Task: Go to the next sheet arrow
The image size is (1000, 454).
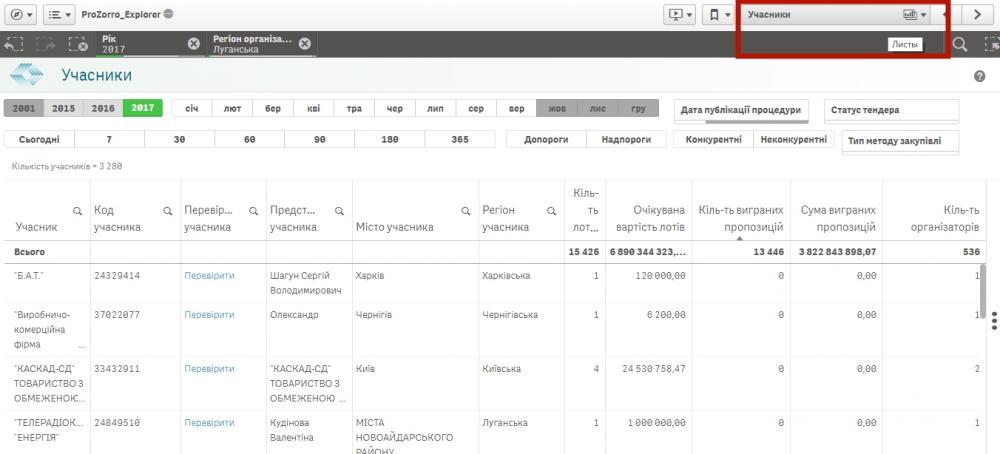Action: coord(977,14)
